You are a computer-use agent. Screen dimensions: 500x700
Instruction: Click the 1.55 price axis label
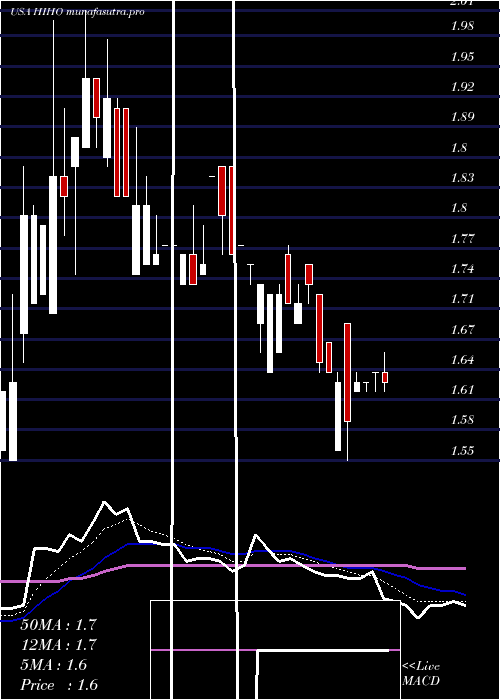pos(462,450)
